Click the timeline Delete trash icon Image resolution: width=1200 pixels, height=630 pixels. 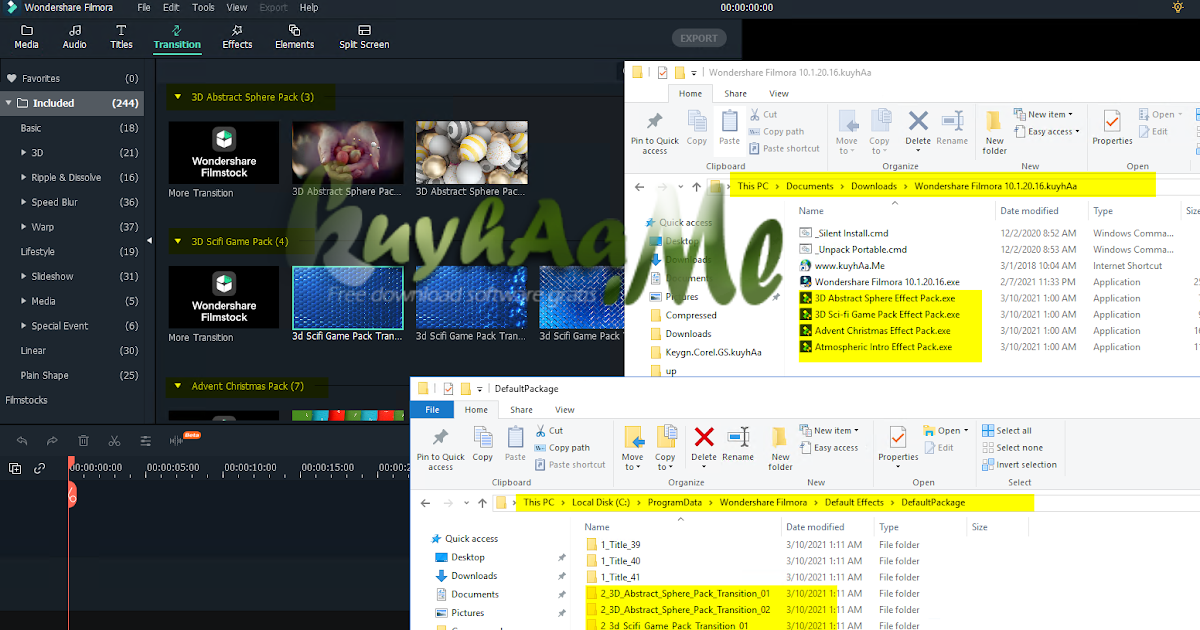click(84, 440)
